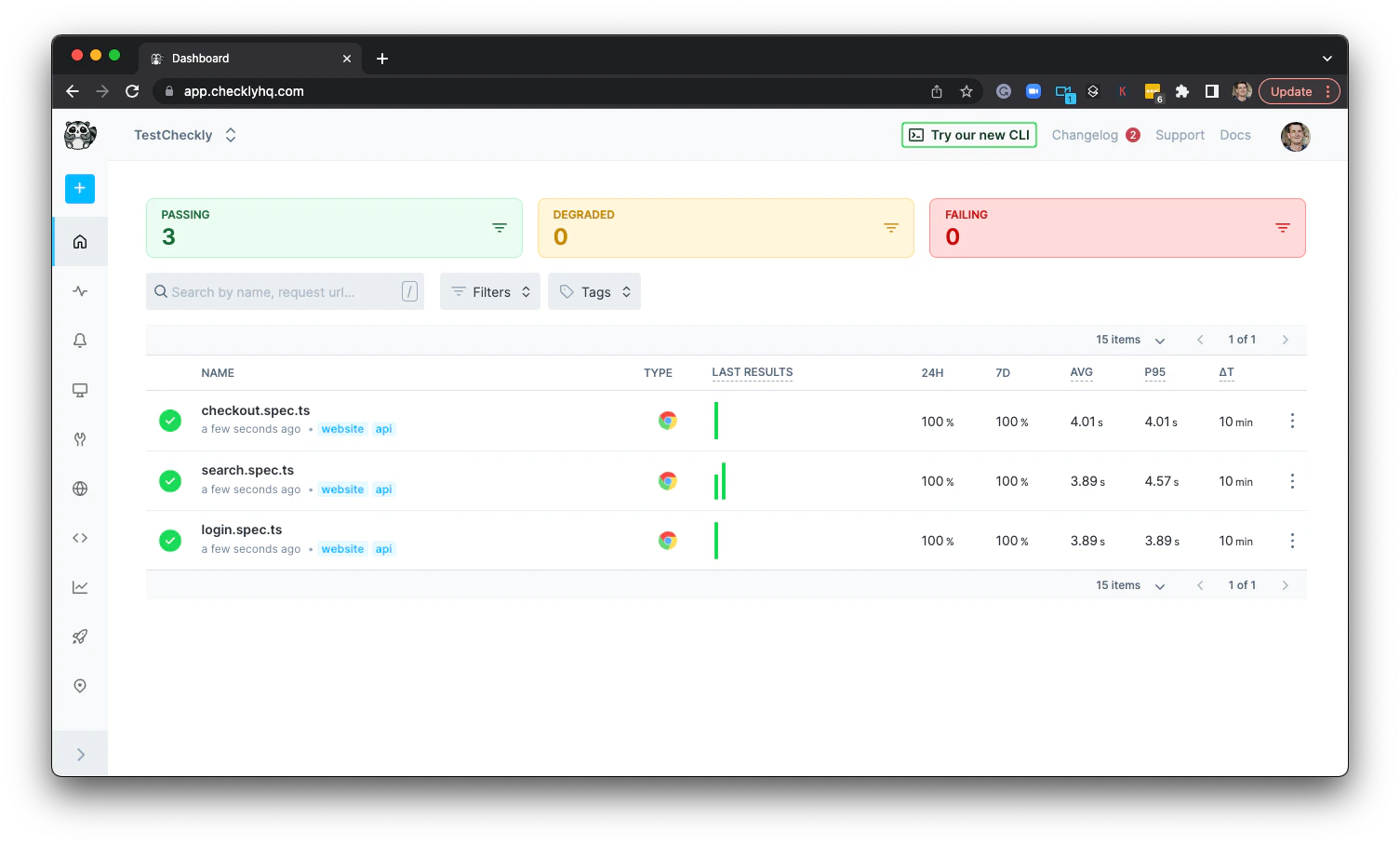Create a new check with the plus icon
This screenshot has height=845, width=1400.
[x=79, y=188]
